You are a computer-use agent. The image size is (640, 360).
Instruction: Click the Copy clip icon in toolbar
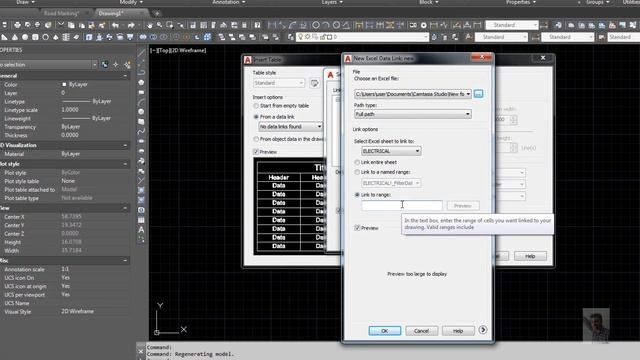point(71,25)
